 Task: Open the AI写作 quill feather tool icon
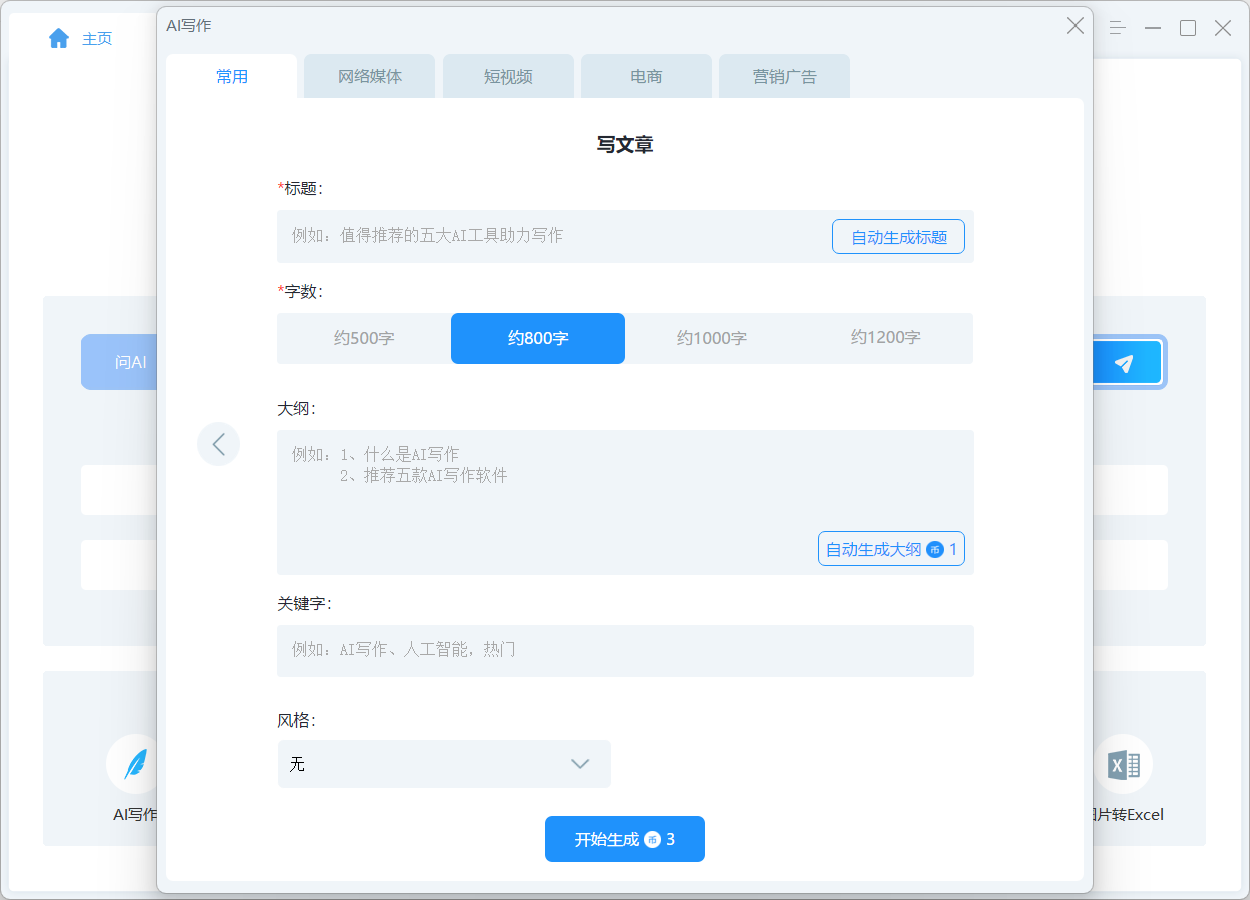(x=130, y=763)
